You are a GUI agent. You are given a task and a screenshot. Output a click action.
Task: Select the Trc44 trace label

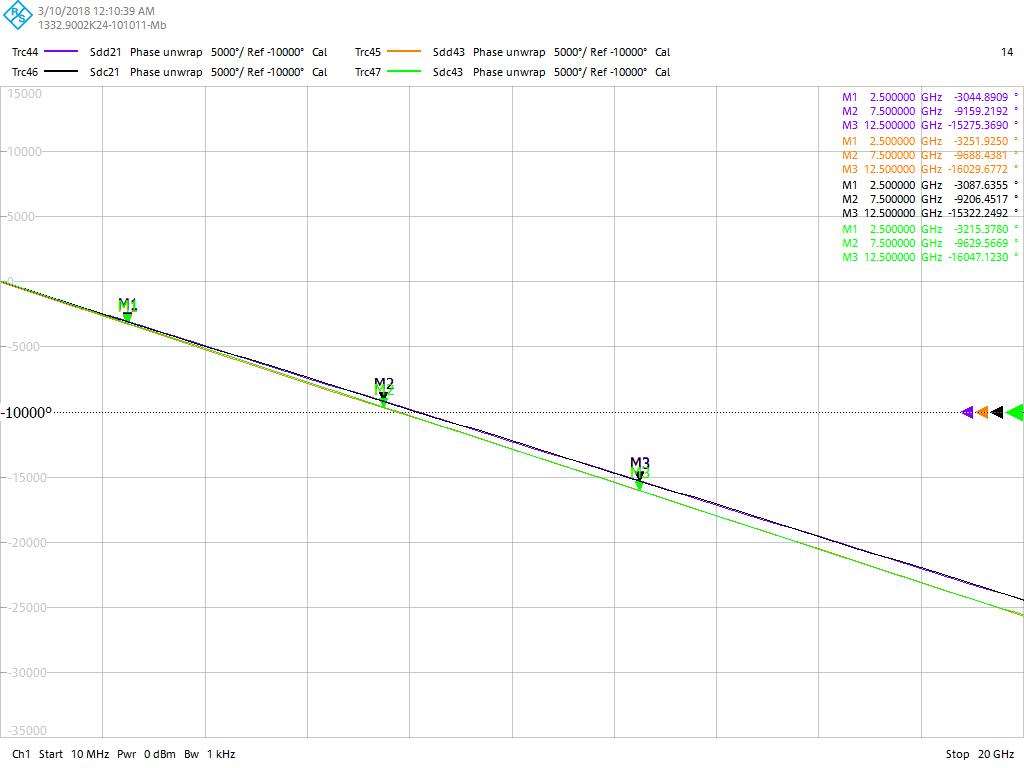(26, 52)
